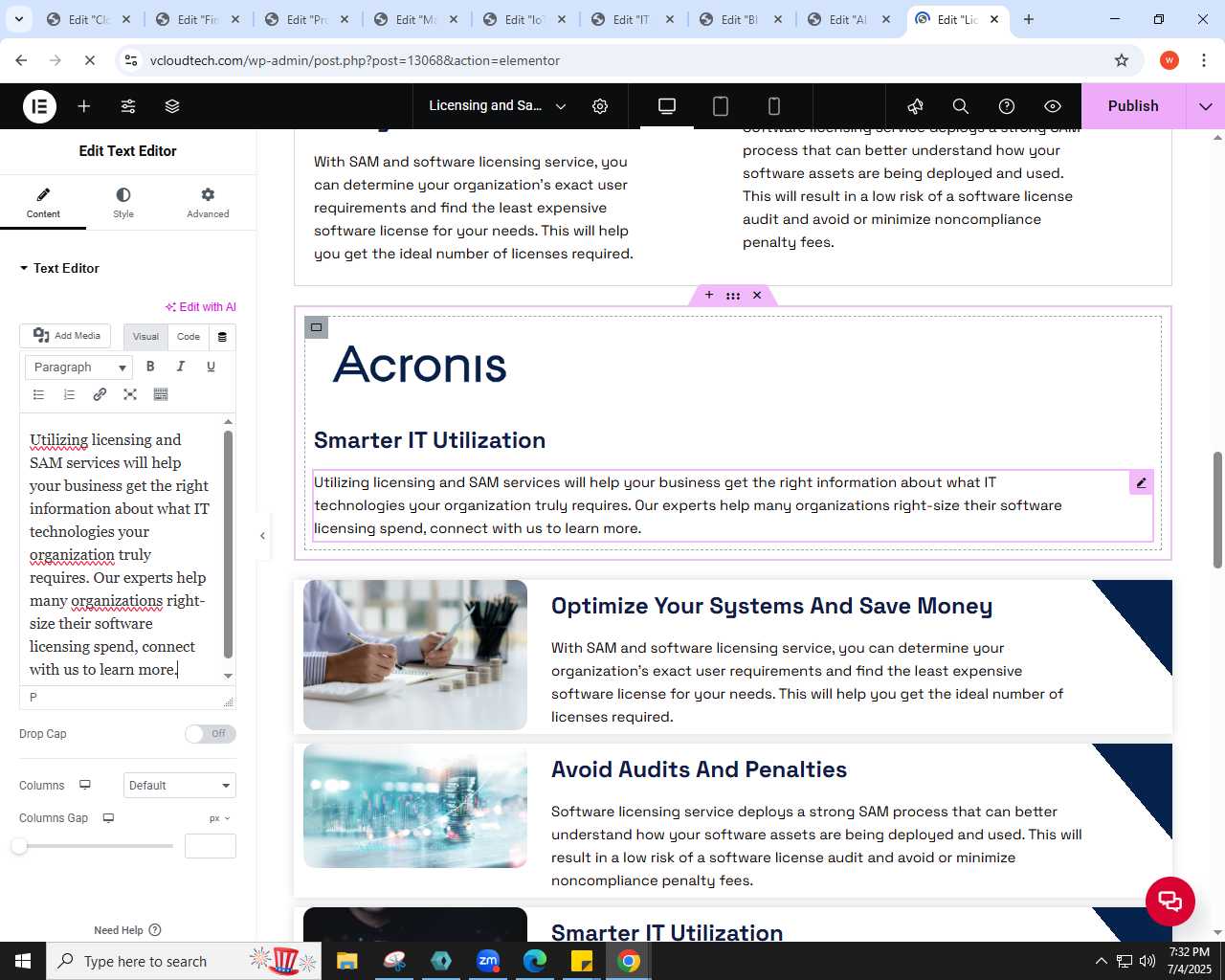This screenshot has width=1225, height=980.
Task: Click the Add Element plus icon
Action: [x=84, y=106]
